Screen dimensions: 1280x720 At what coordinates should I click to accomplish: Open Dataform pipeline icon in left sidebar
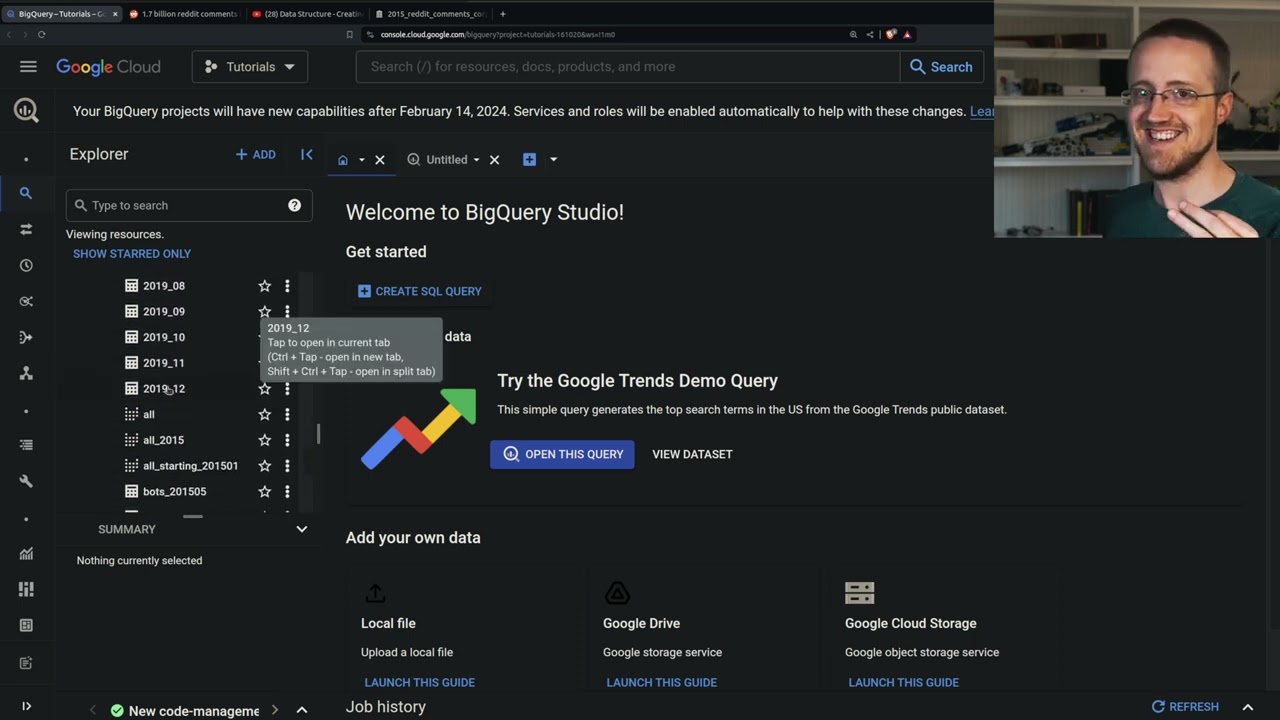tap(26, 337)
